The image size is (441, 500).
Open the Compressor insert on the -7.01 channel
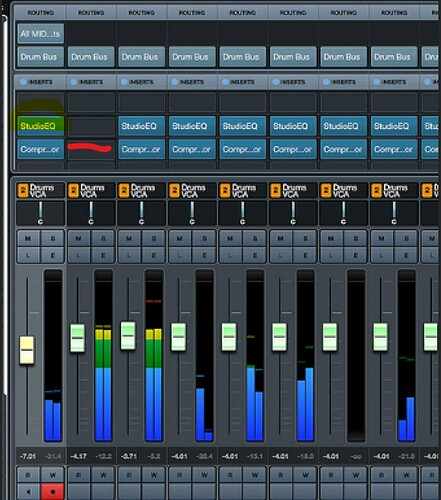[41, 149]
